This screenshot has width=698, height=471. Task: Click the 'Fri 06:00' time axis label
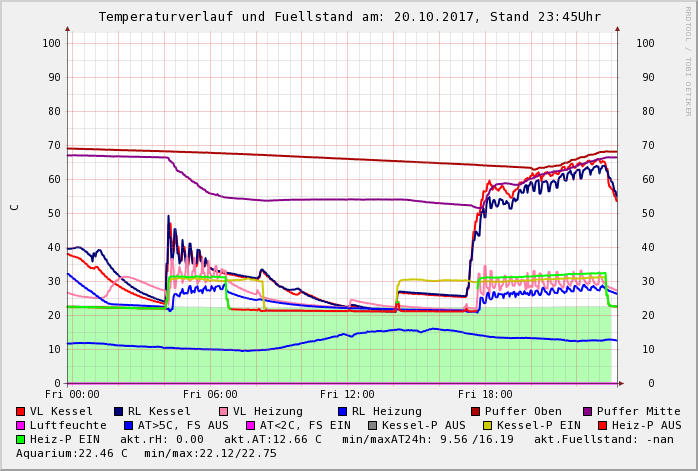(210, 394)
